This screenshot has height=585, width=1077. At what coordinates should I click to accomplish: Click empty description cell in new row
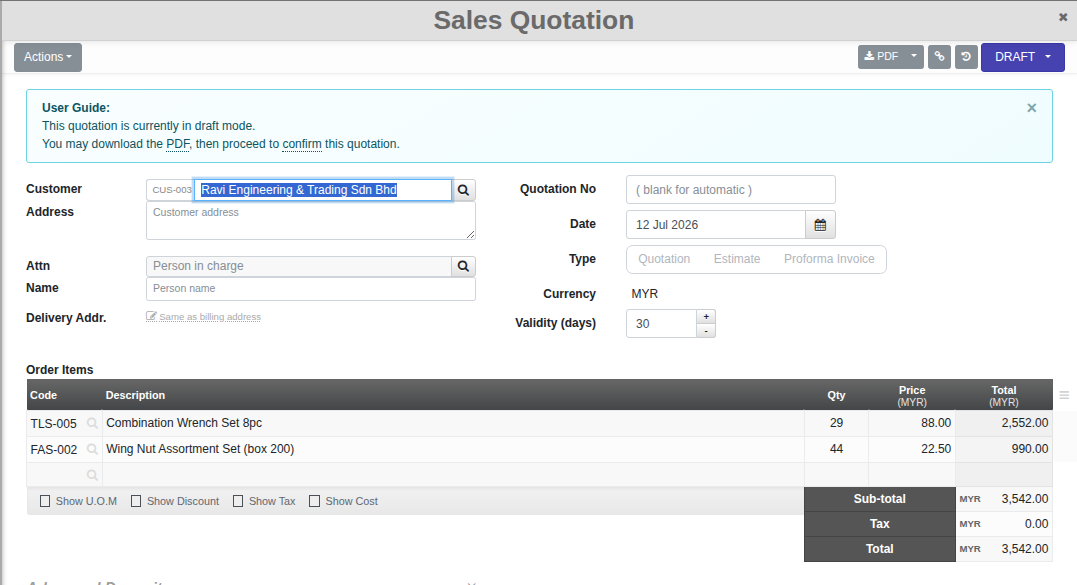pyautogui.click(x=453, y=475)
